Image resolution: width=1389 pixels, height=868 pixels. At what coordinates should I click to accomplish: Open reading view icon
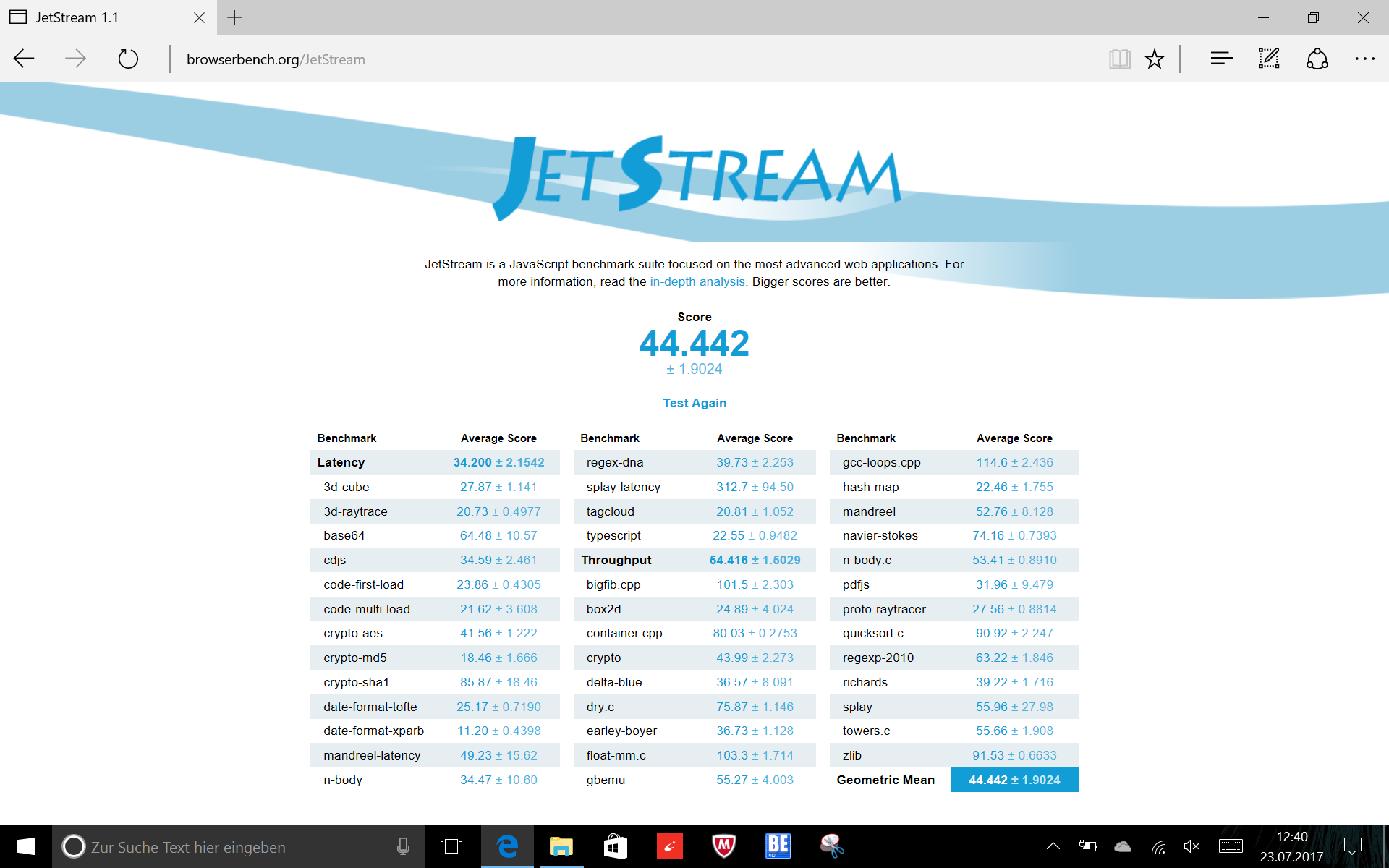pos(1119,59)
